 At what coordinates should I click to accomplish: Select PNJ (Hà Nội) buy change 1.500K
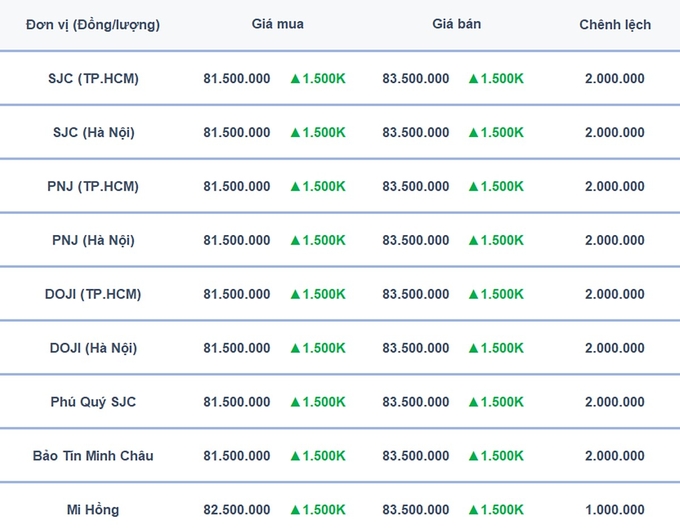pos(318,240)
